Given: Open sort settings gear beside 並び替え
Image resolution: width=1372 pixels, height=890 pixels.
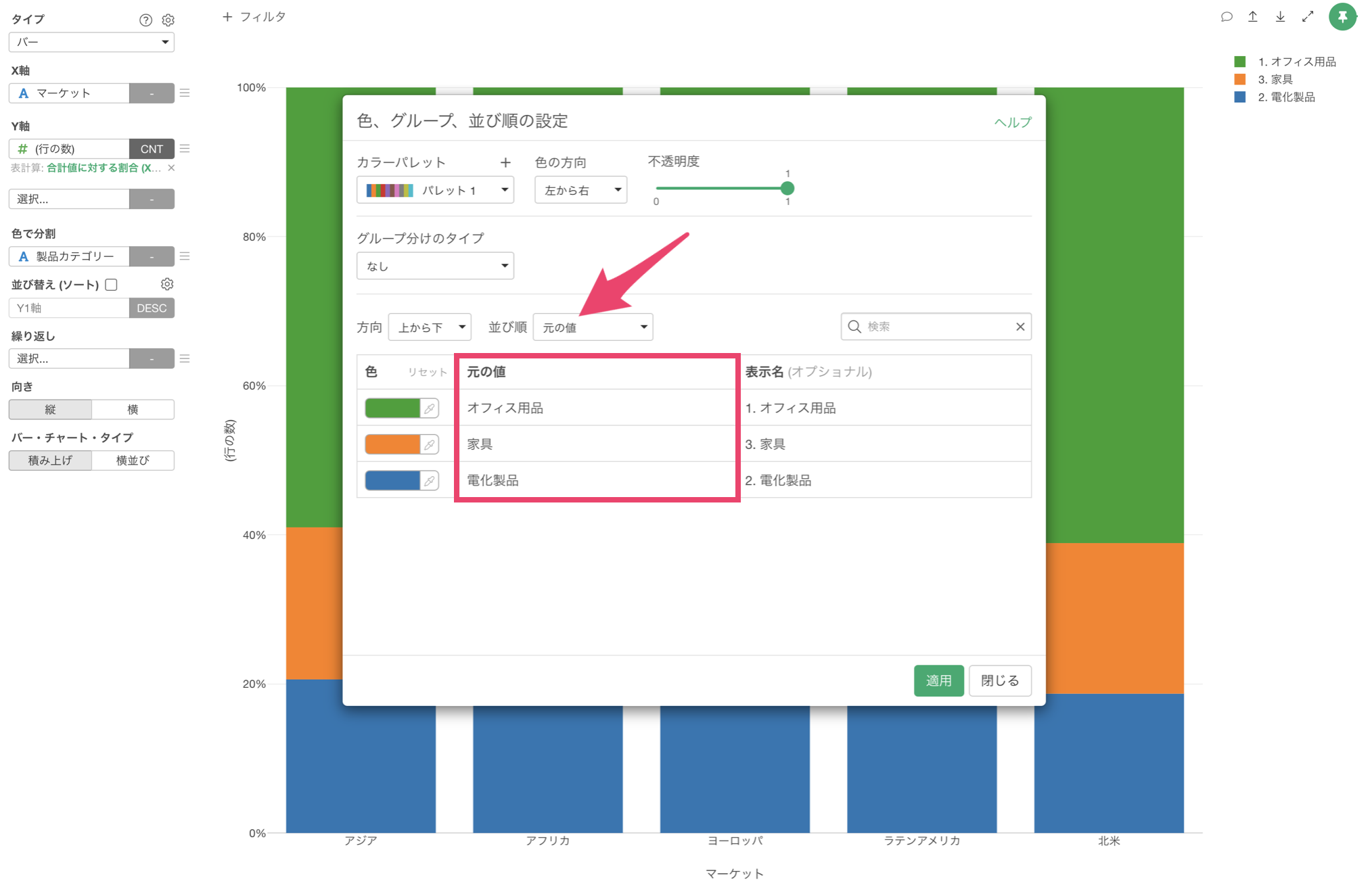Looking at the screenshot, I should (167, 284).
